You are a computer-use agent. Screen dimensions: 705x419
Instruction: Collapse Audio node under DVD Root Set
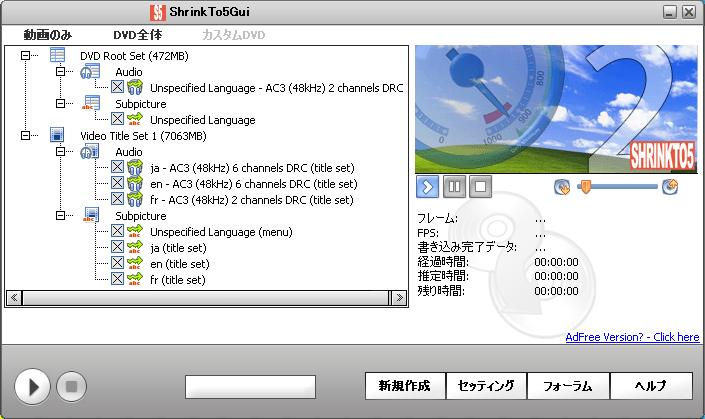click(x=60, y=71)
